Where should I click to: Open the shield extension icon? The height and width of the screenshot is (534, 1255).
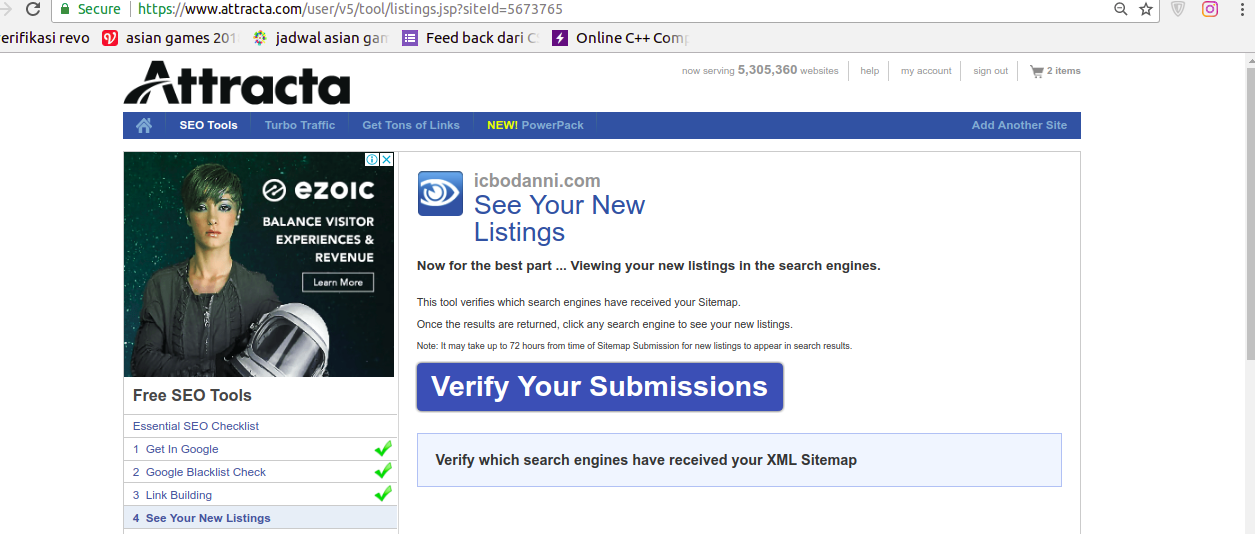(1178, 9)
